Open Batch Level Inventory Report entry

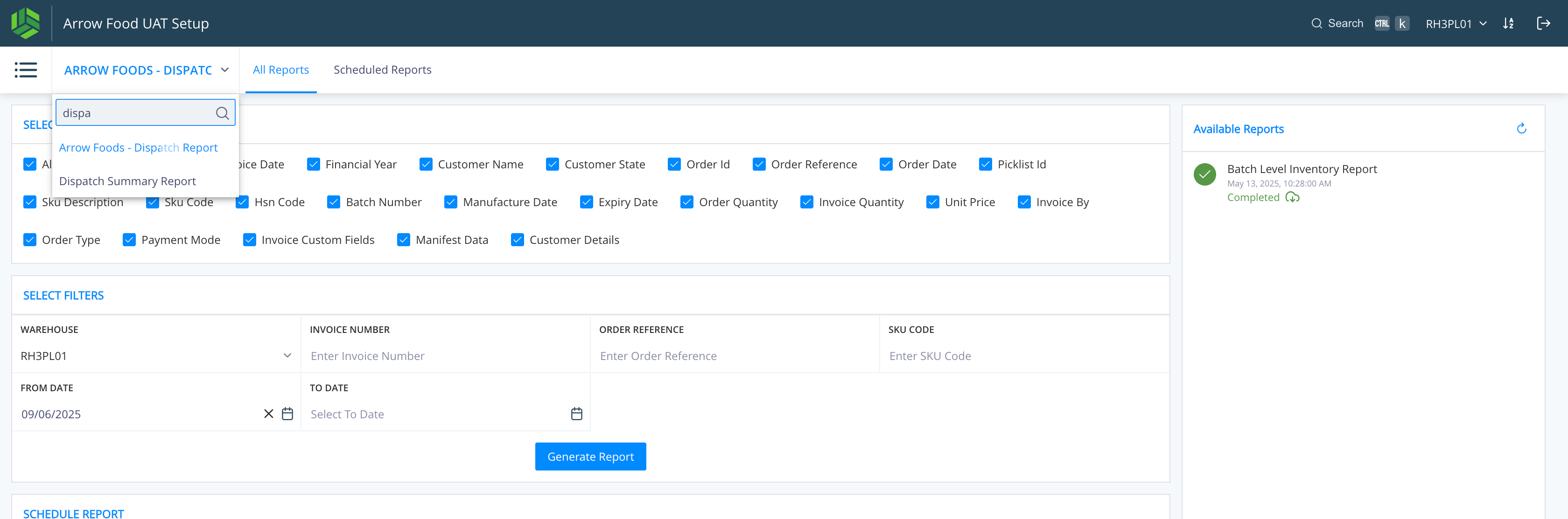pos(1302,169)
